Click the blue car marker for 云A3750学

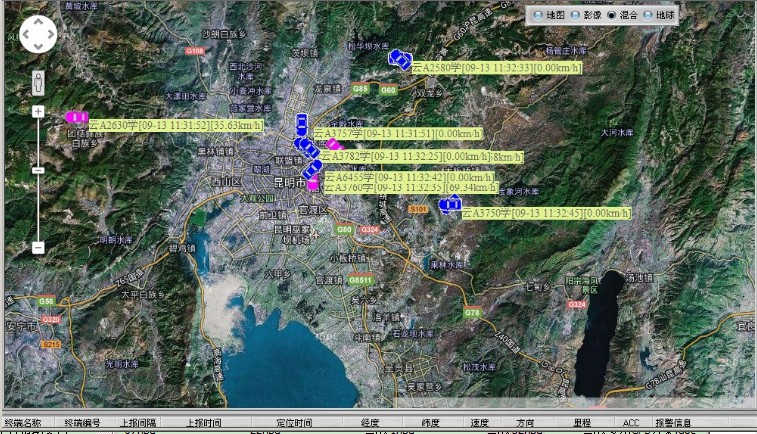click(x=449, y=205)
